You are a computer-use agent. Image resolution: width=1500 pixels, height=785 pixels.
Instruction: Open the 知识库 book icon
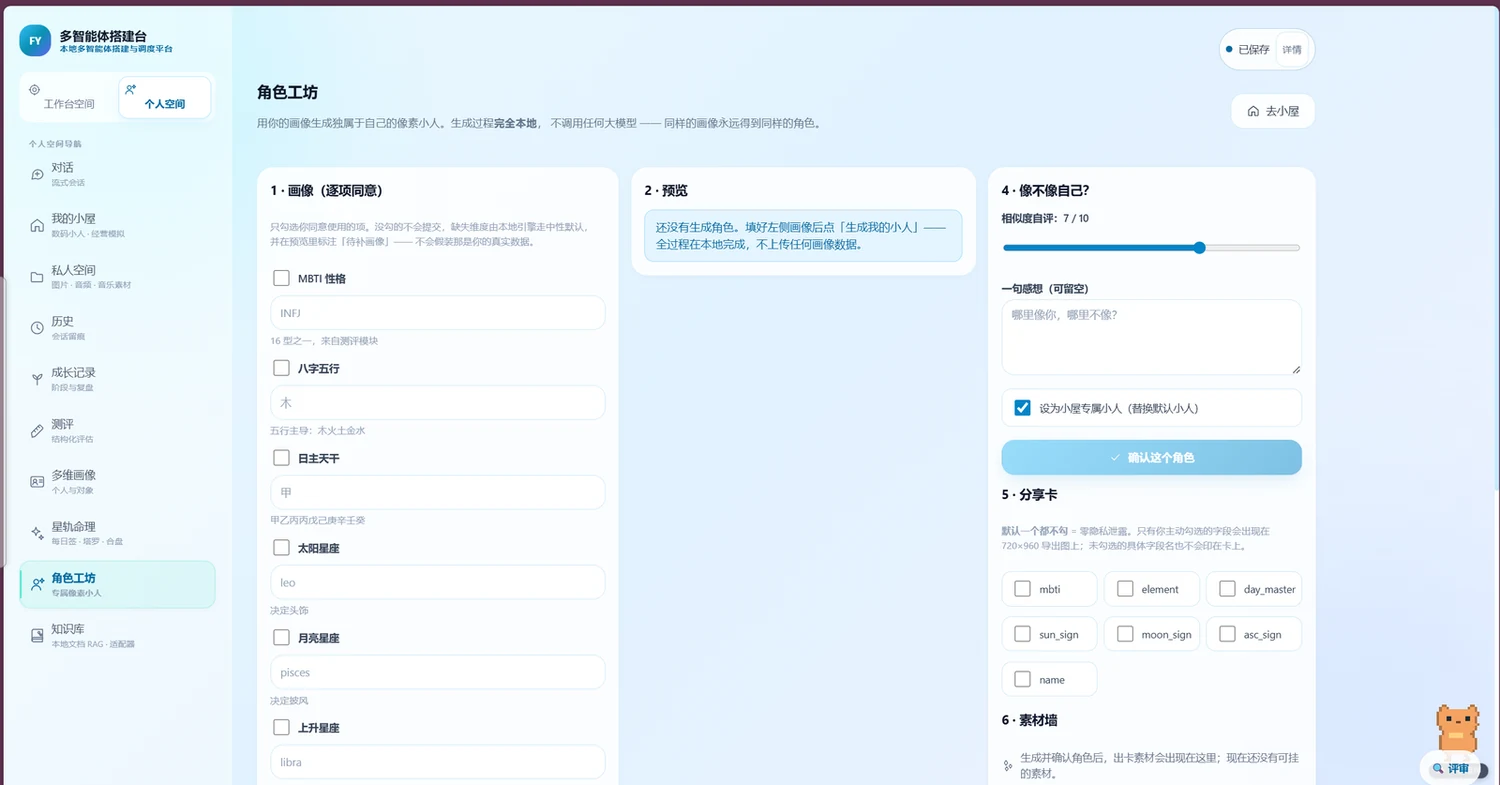coord(37,636)
